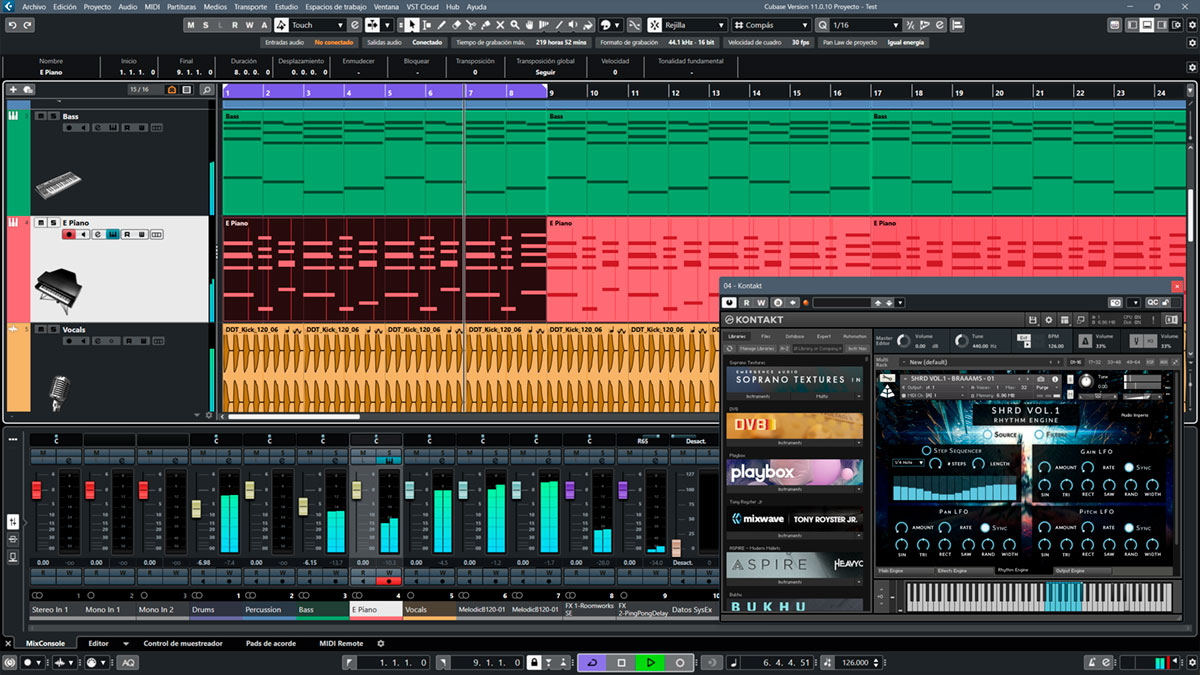The image size is (1200, 675).
Task: Select the Object Selection arrow tool
Action: [x=413, y=25]
